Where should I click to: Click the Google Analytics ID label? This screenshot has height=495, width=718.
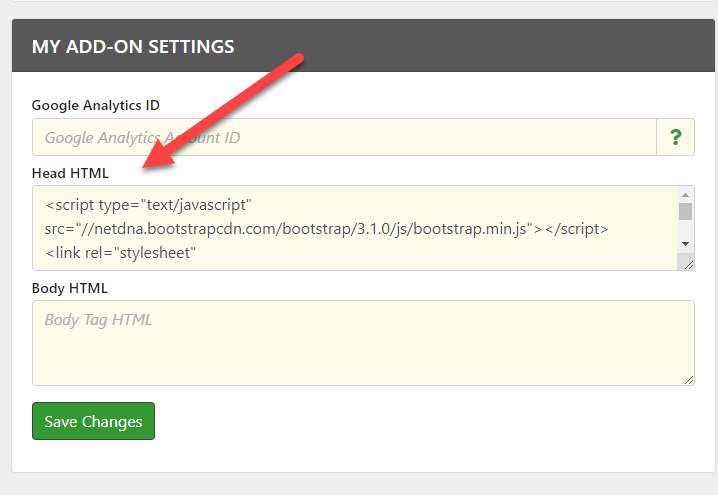pyautogui.click(x=96, y=105)
